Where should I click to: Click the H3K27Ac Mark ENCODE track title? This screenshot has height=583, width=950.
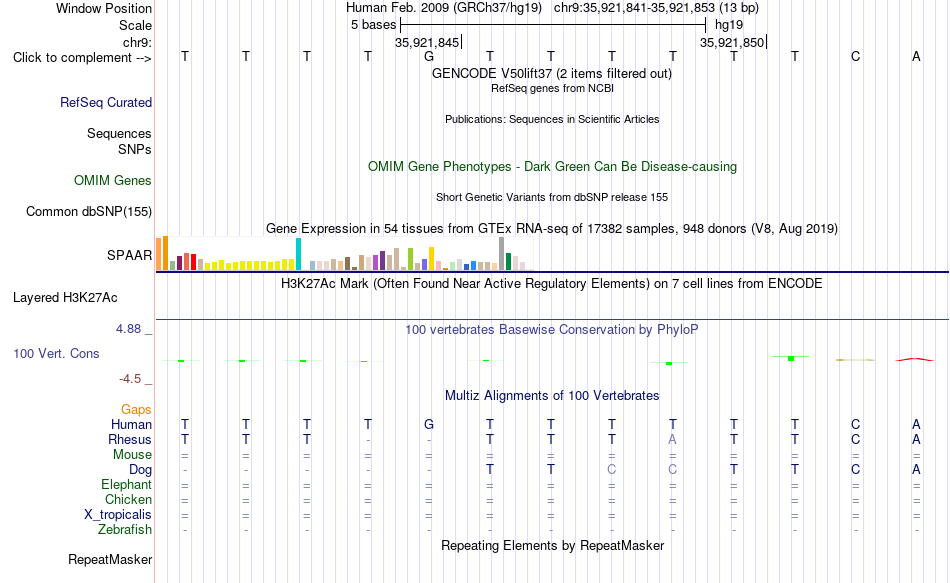pos(552,284)
